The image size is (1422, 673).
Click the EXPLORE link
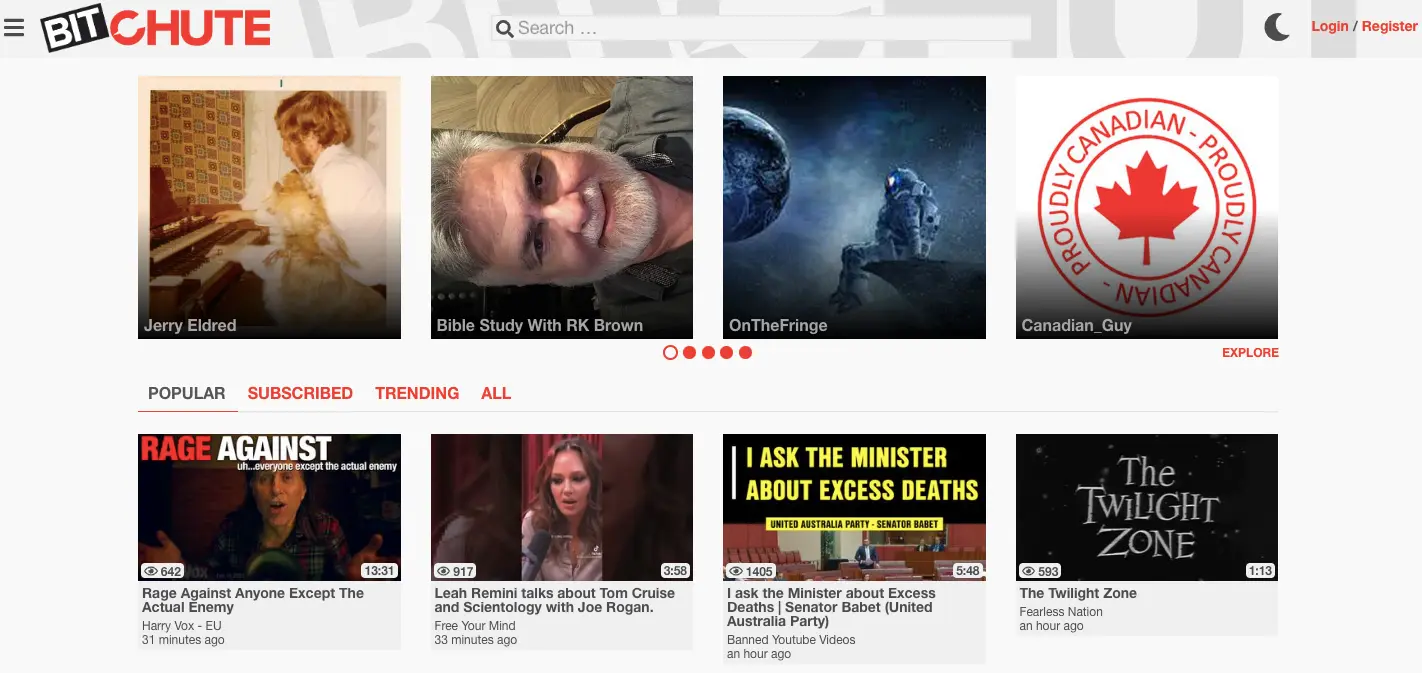1250,352
